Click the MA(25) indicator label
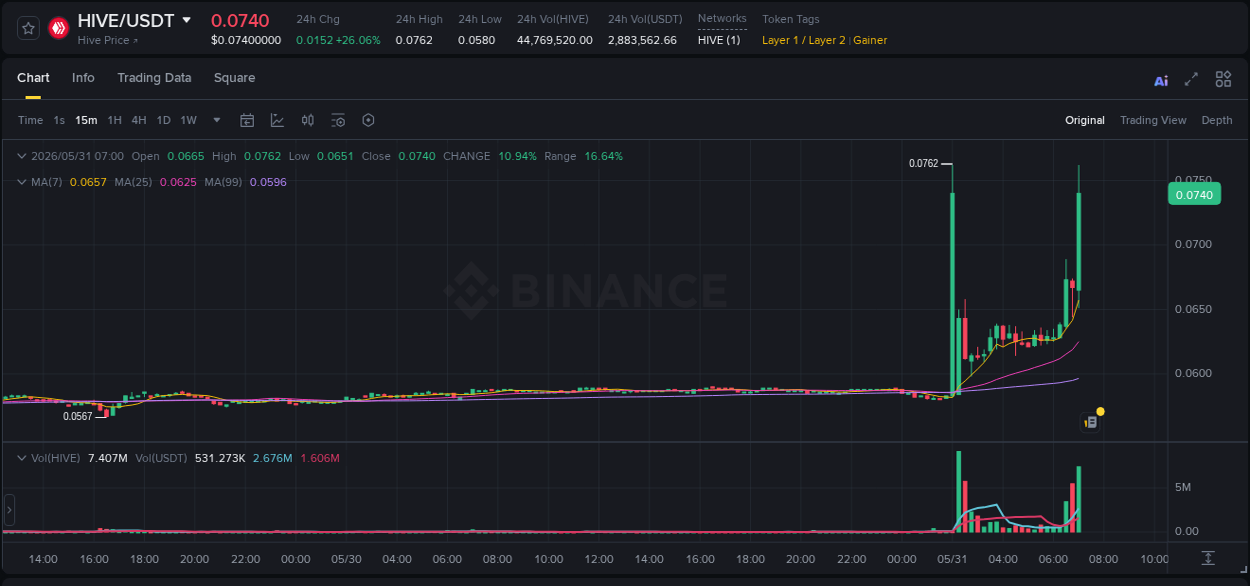Screen dimensions: 1250x586 pyautogui.click(x=133, y=182)
